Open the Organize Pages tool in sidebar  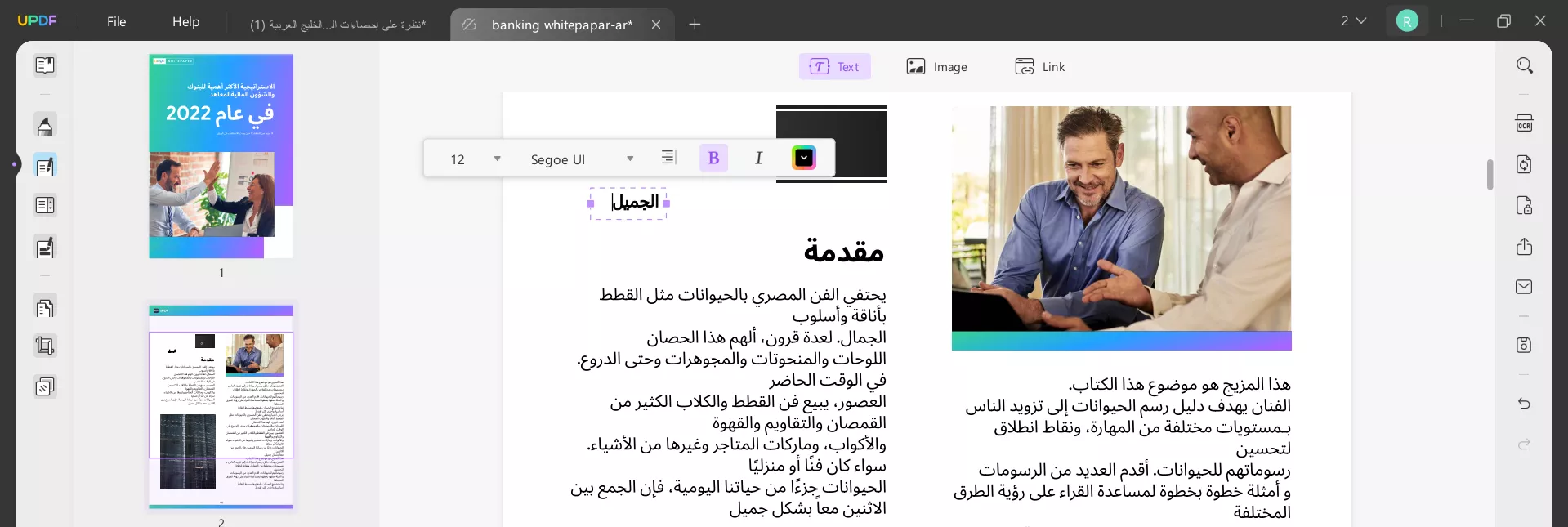point(45,205)
